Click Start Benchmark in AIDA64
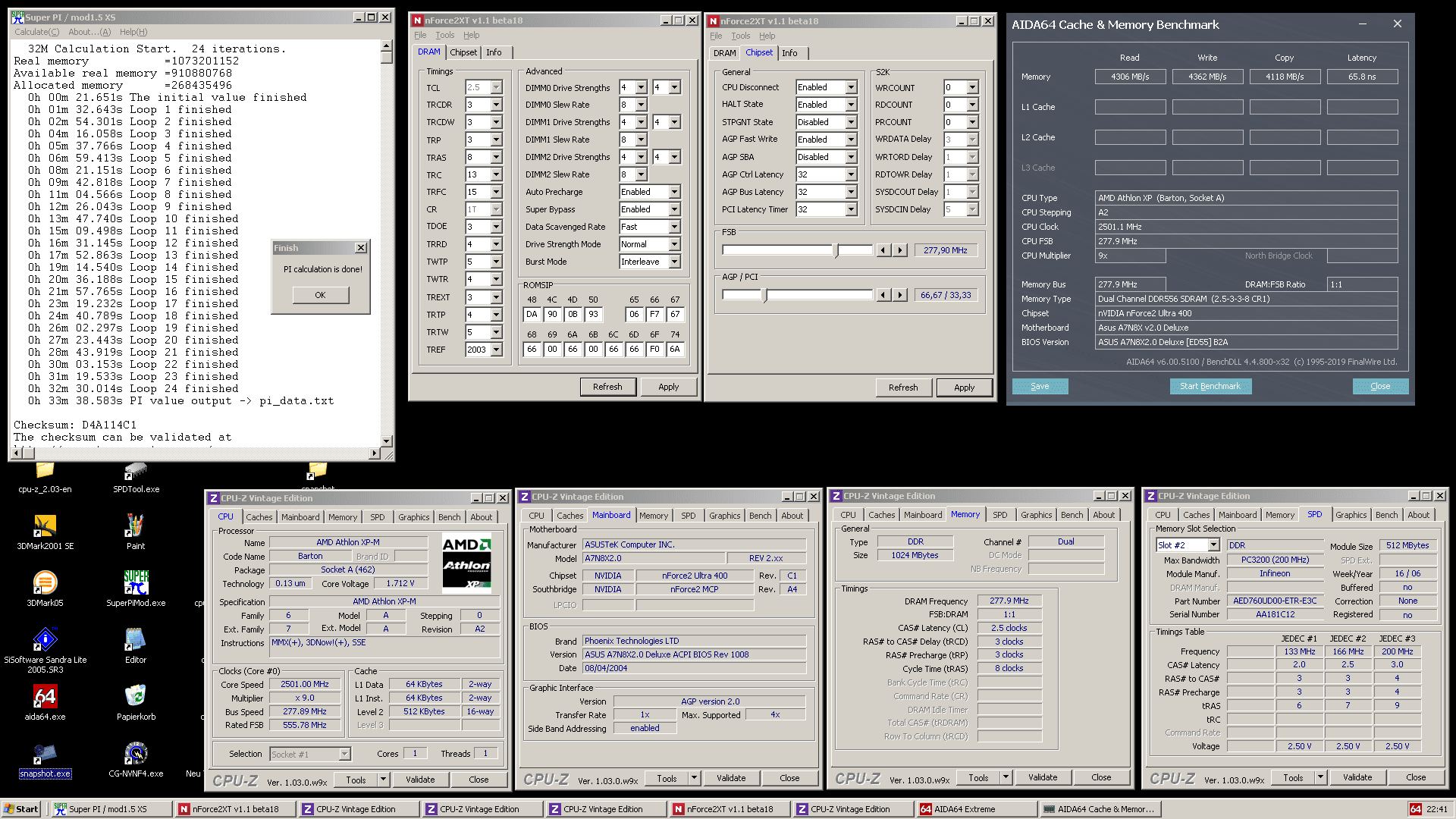1456x819 pixels. pyautogui.click(x=1210, y=386)
